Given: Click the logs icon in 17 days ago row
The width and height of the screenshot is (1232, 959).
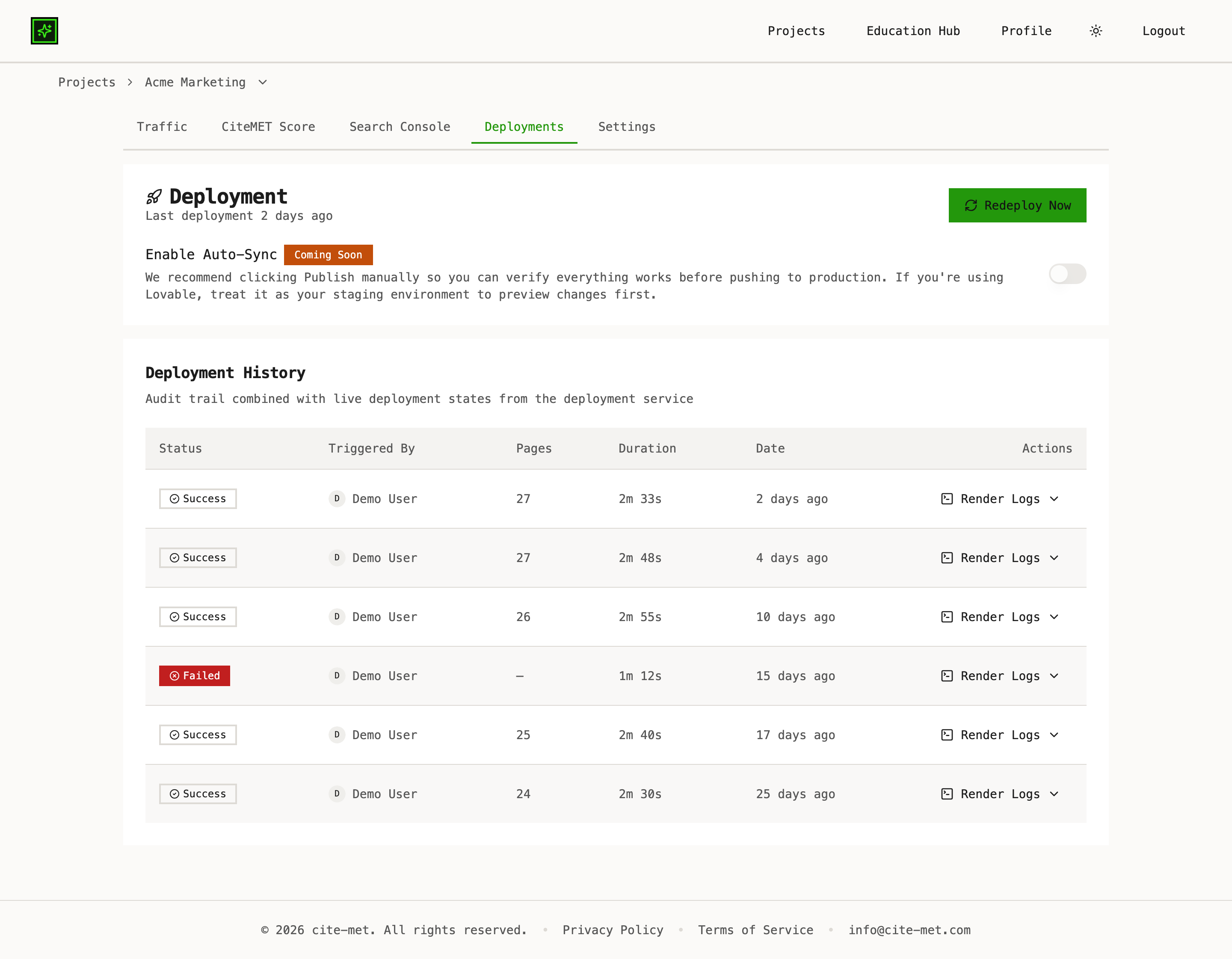Looking at the screenshot, I should [947, 735].
